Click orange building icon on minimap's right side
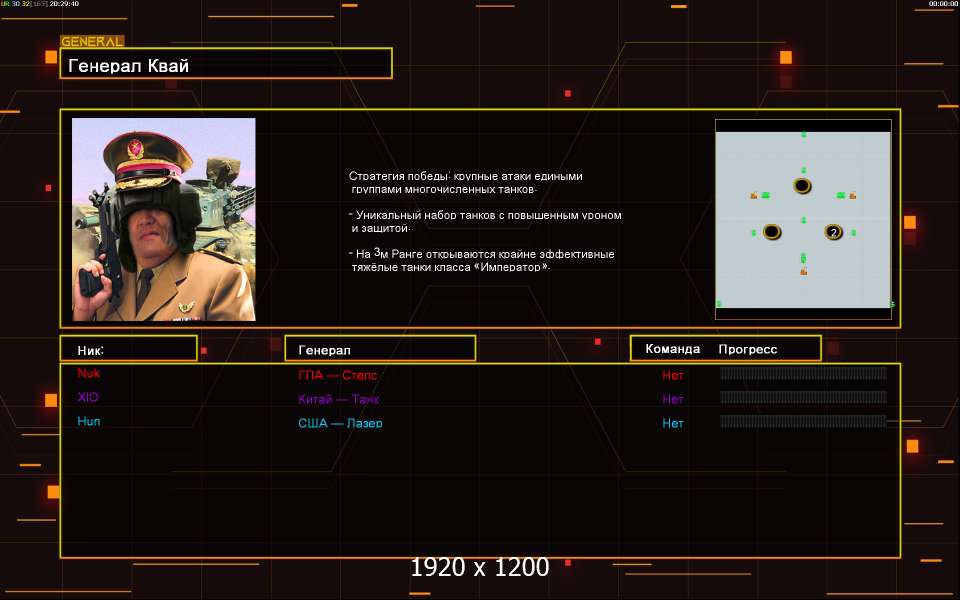This screenshot has width=960, height=600. (x=852, y=195)
